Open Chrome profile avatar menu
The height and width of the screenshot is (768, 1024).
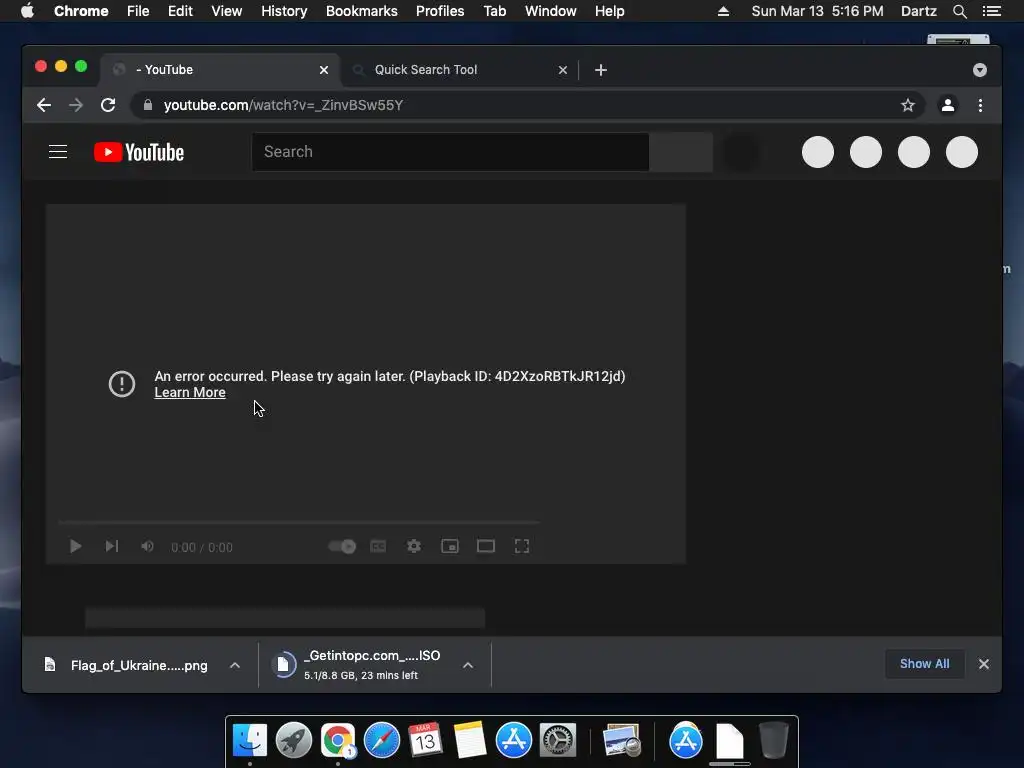point(948,105)
